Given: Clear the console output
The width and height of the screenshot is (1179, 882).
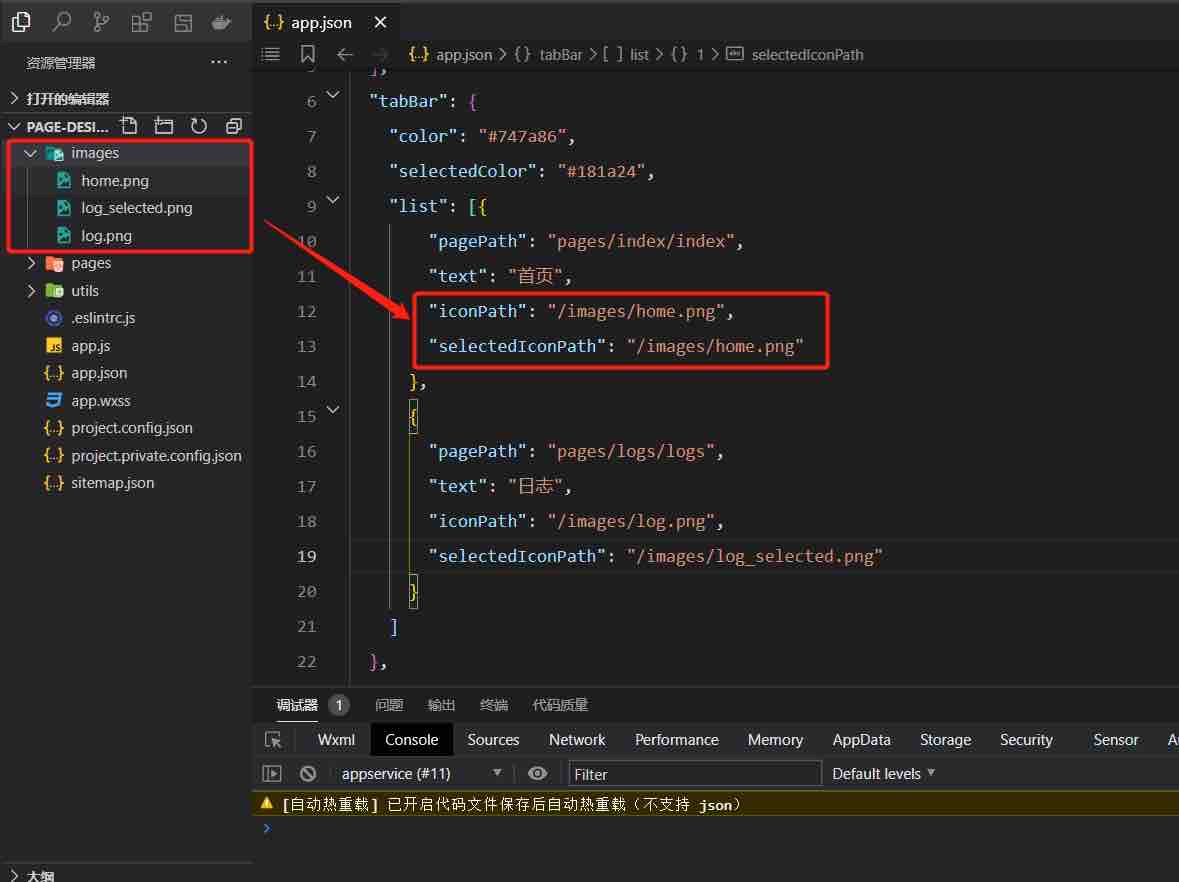Looking at the screenshot, I should pos(308,773).
